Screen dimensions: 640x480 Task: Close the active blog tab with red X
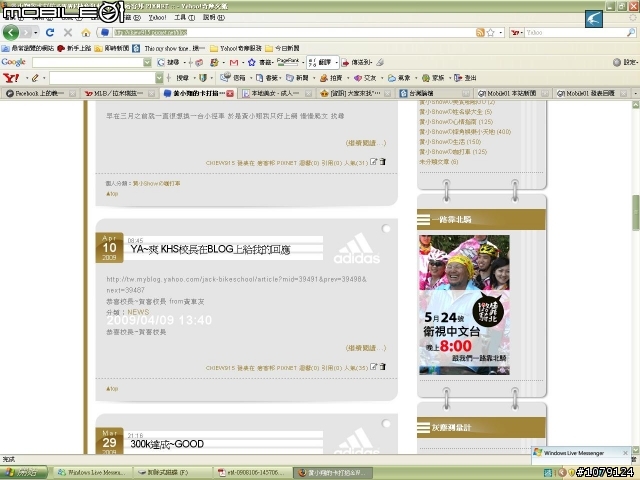pos(230,93)
